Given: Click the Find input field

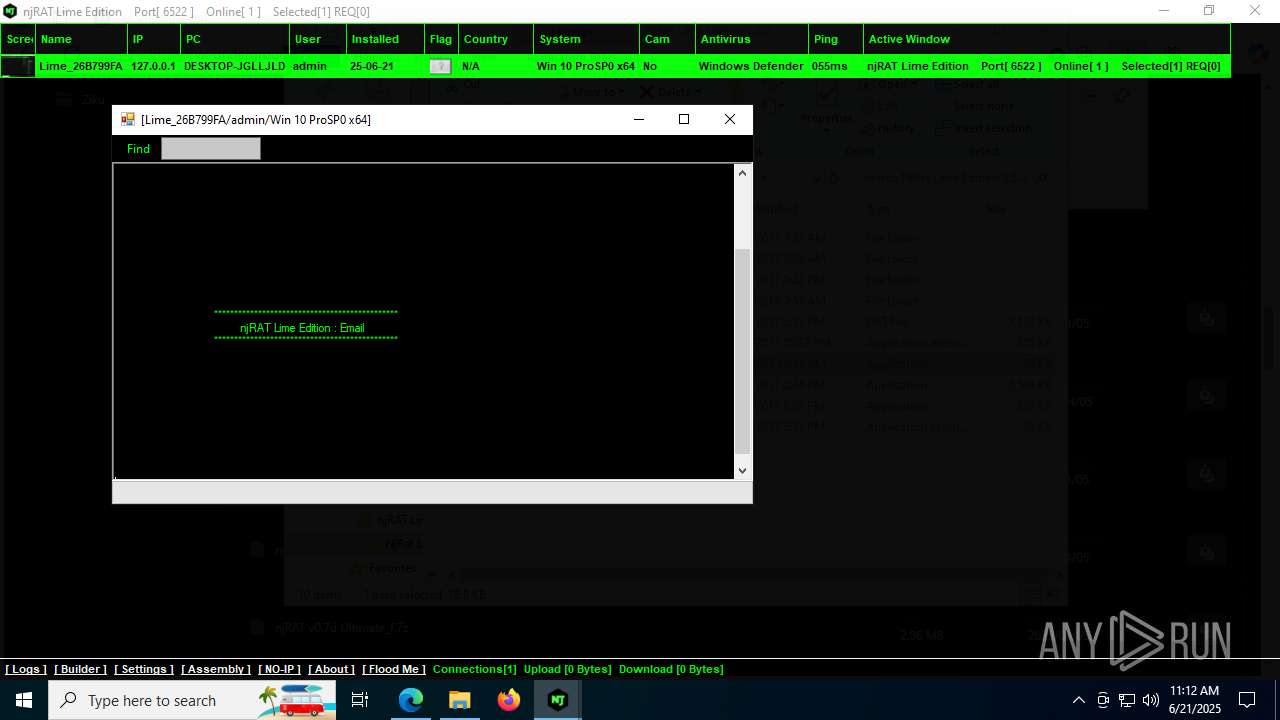Looking at the screenshot, I should point(211,149).
